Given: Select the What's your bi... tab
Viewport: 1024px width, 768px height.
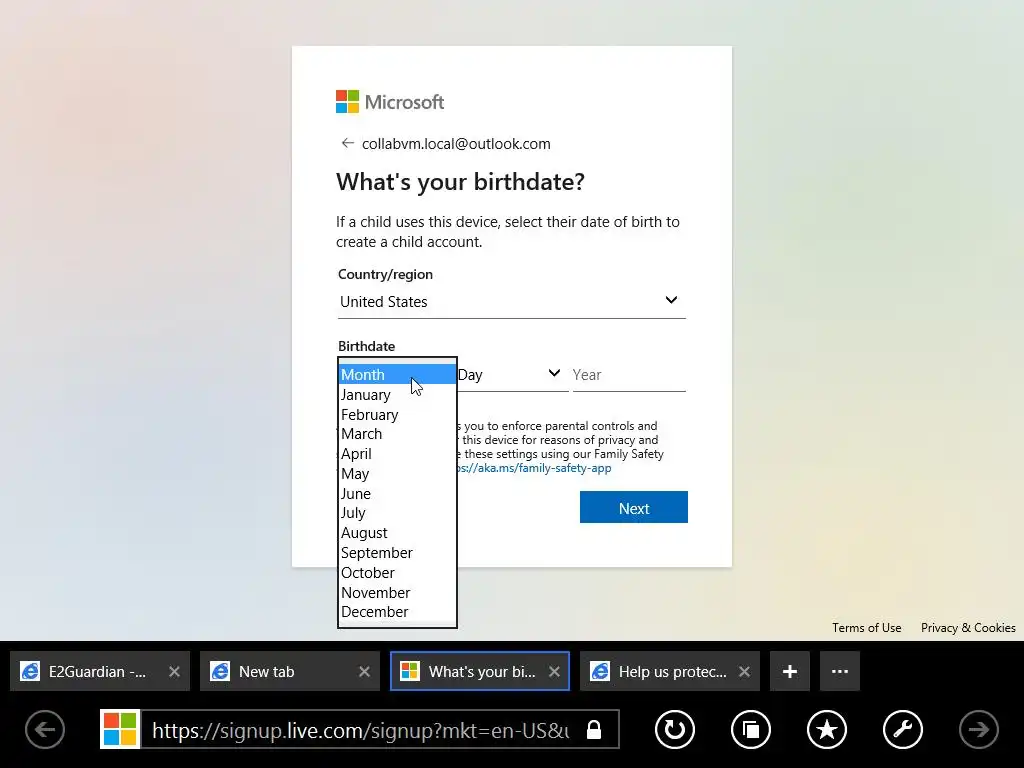Looking at the screenshot, I should tap(480, 671).
